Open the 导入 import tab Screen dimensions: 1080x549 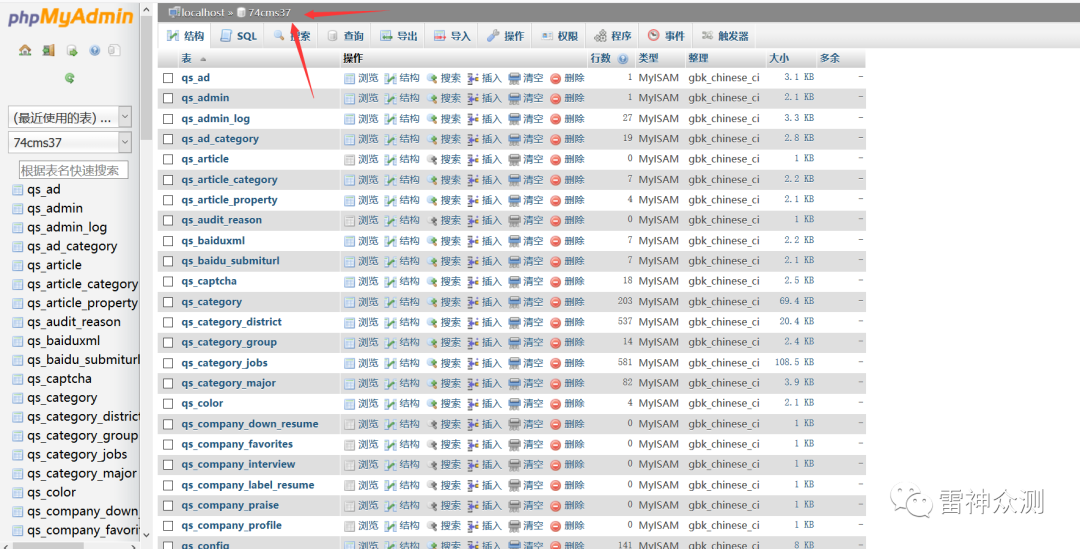[453, 36]
